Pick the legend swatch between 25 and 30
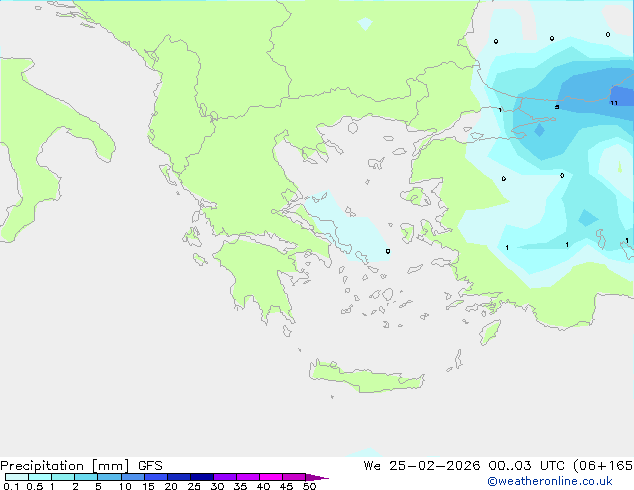This screenshot has width=634, height=490. pyautogui.click(x=202, y=477)
